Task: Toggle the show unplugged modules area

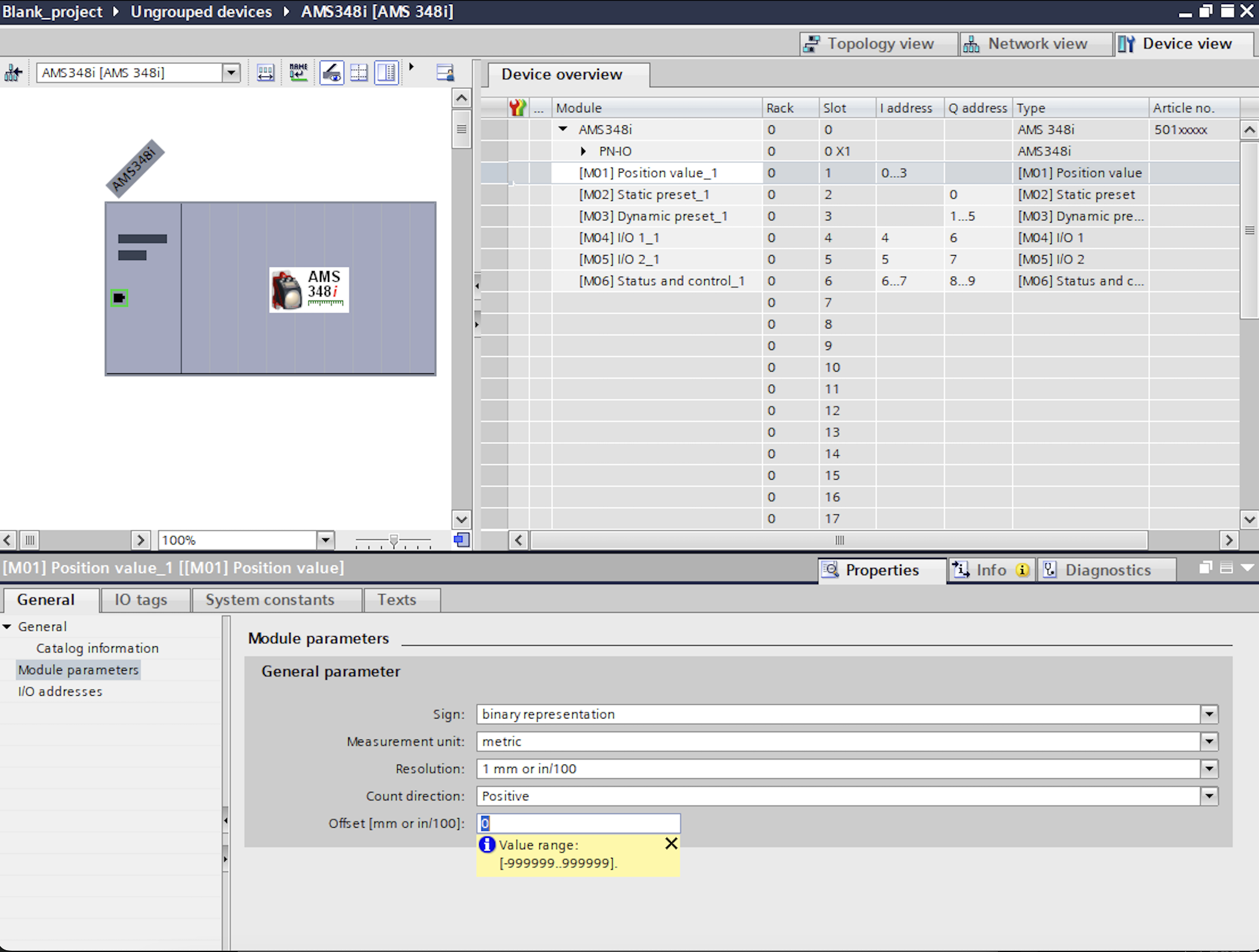Action: point(386,73)
